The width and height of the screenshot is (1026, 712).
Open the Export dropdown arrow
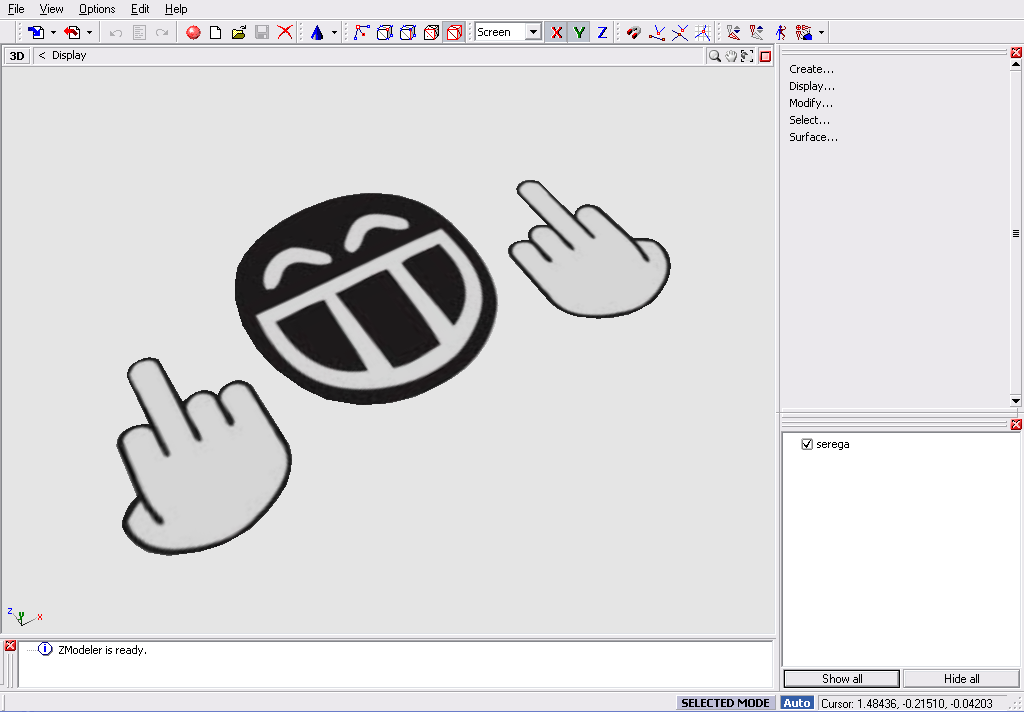(x=90, y=32)
